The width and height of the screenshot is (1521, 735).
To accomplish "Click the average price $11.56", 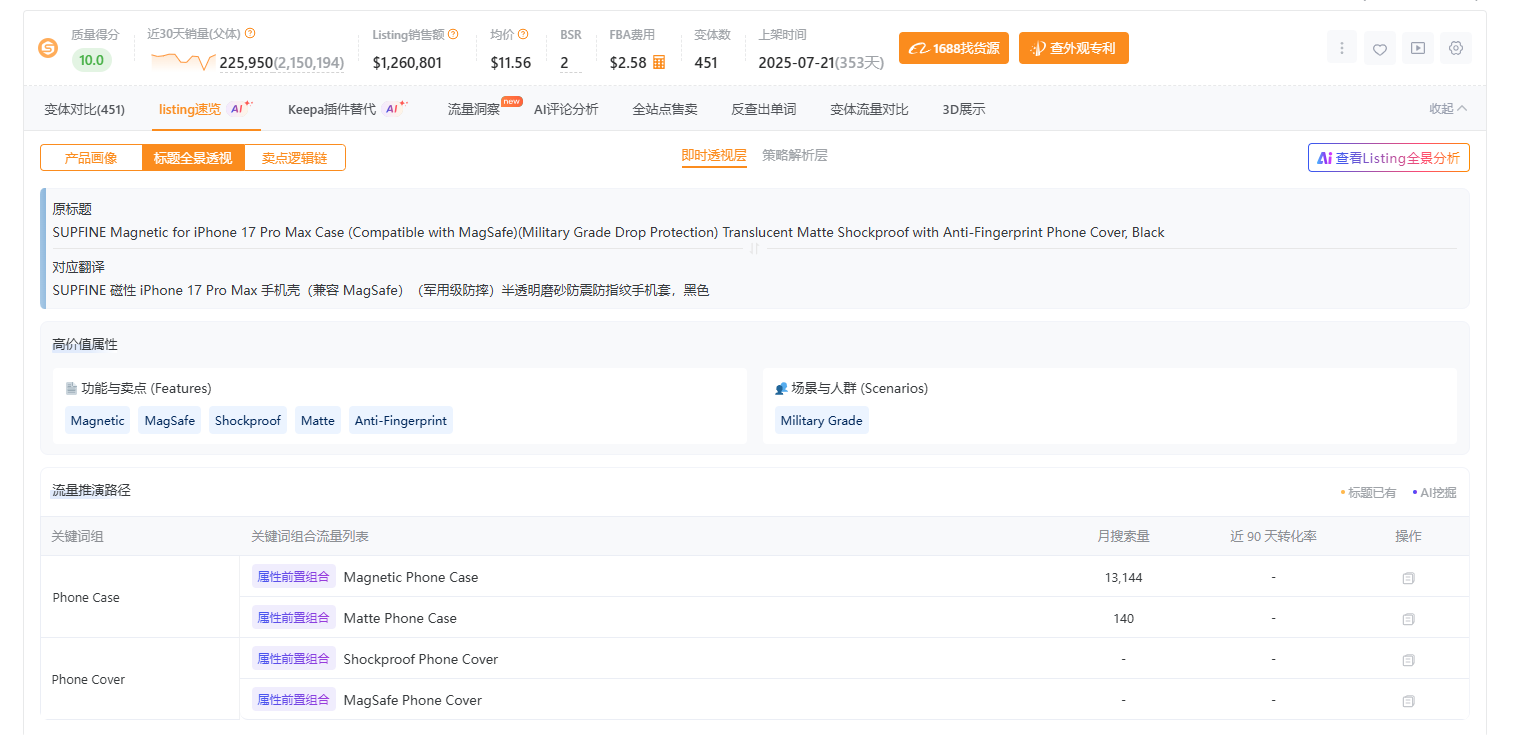I will 511,63.
